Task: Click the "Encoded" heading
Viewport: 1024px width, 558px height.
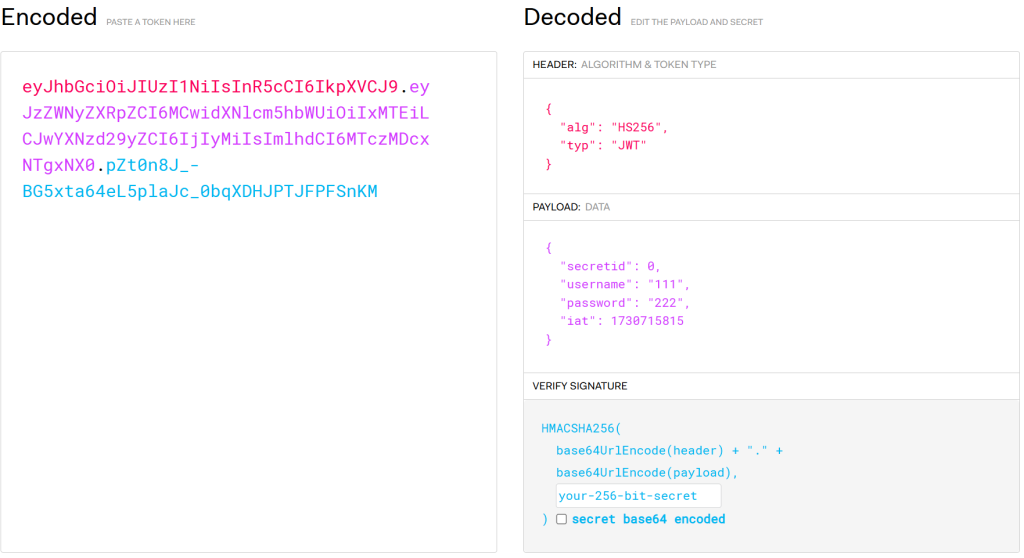Action: point(49,17)
